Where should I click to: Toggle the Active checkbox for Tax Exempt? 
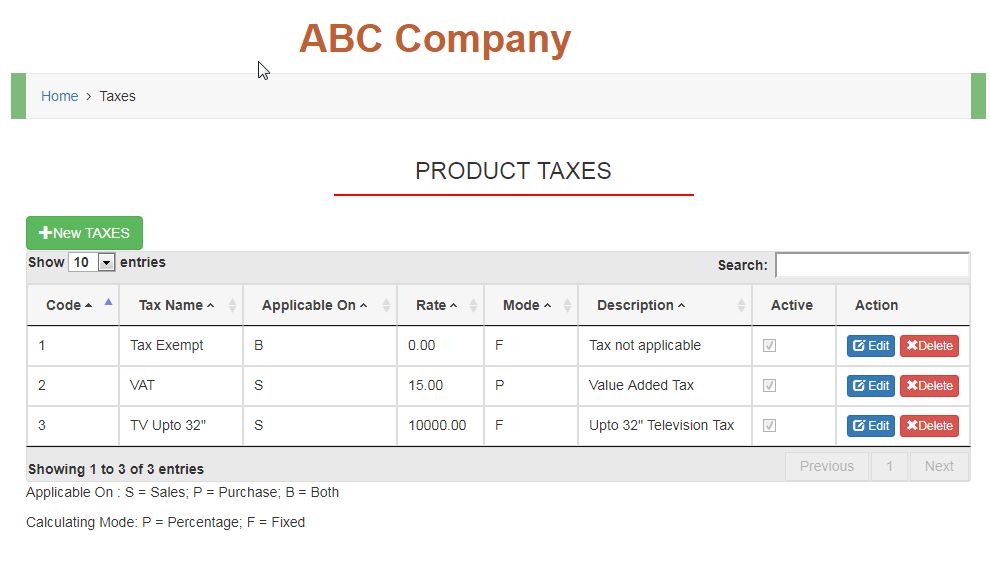click(x=769, y=346)
